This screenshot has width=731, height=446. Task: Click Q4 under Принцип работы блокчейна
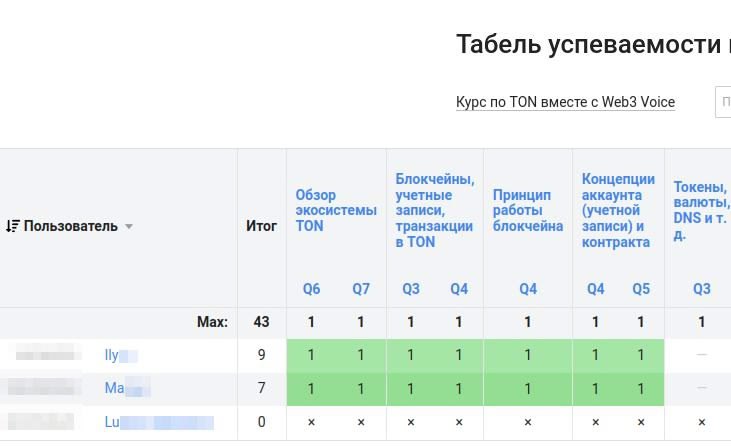(x=528, y=289)
